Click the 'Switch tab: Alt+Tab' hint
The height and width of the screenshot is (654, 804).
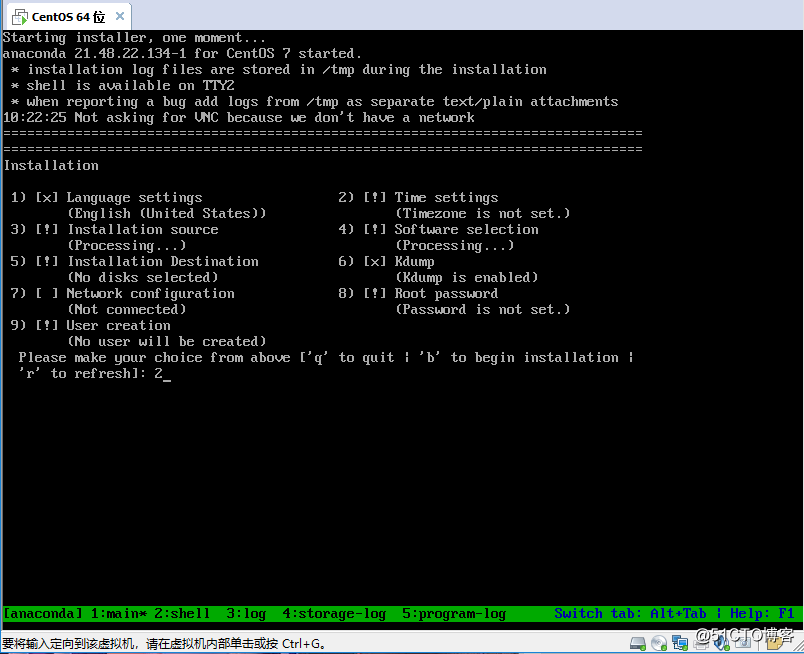(x=630, y=613)
